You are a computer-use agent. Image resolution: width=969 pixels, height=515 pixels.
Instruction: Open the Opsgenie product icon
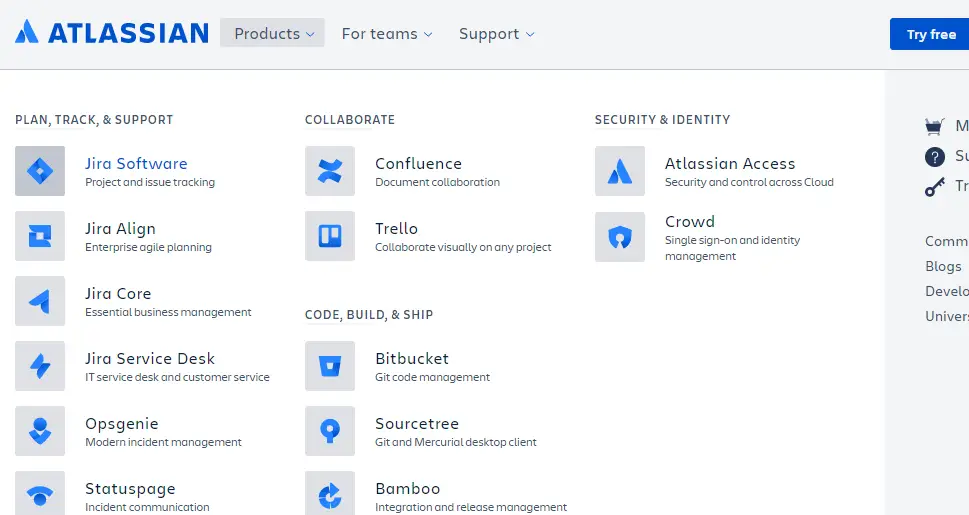click(x=40, y=431)
